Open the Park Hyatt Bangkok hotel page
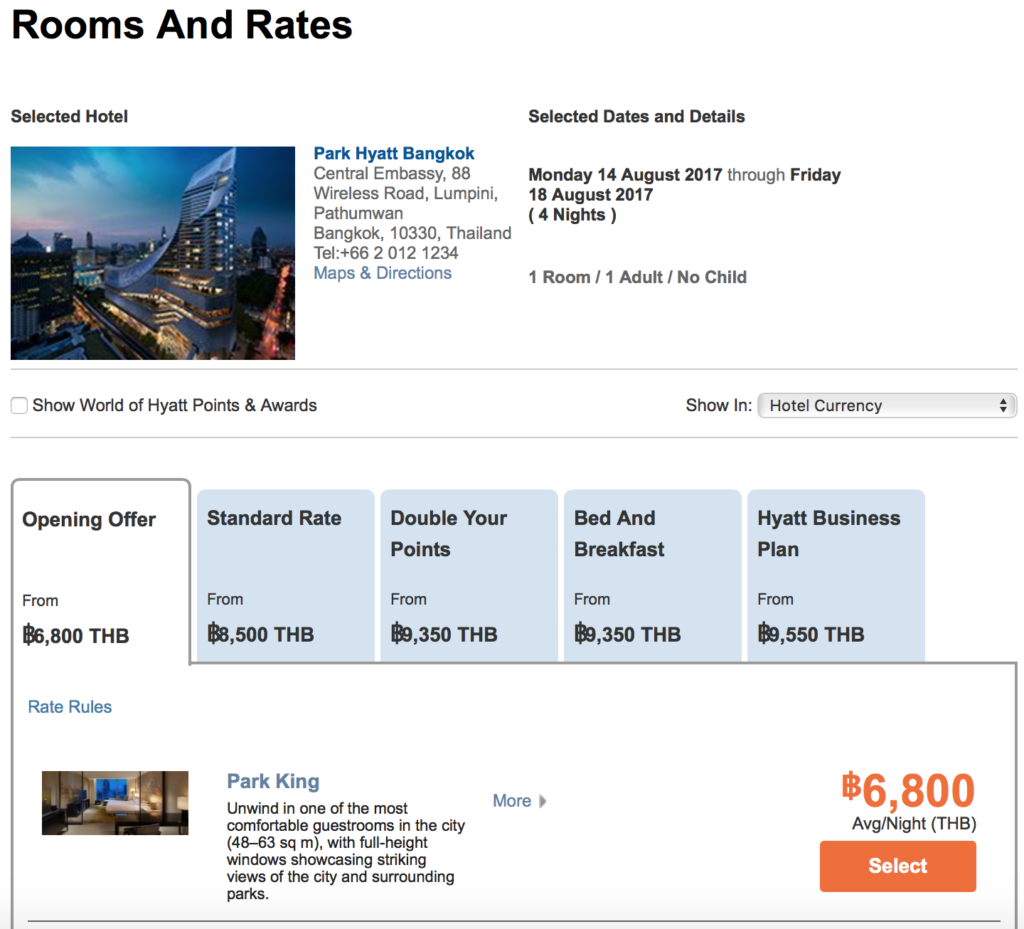Viewport: 1024px width, 929px height. (x=393, y=152)
